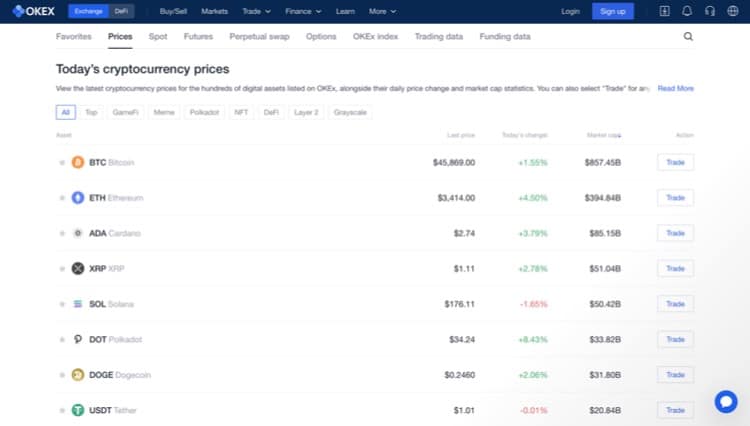Image resolution: width=750 pixels, height=426 pixels.
Task: Sort by Market cap column header
Action: pyautogui.click(x=604, y=135)
